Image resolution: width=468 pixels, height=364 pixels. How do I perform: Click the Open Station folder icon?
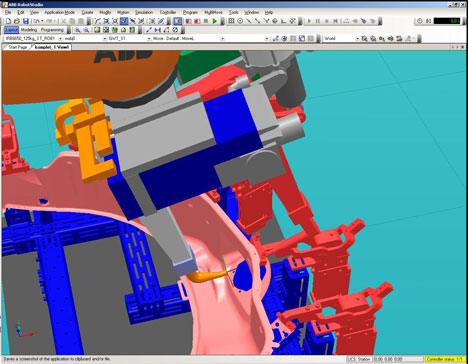tap(17, 21)
